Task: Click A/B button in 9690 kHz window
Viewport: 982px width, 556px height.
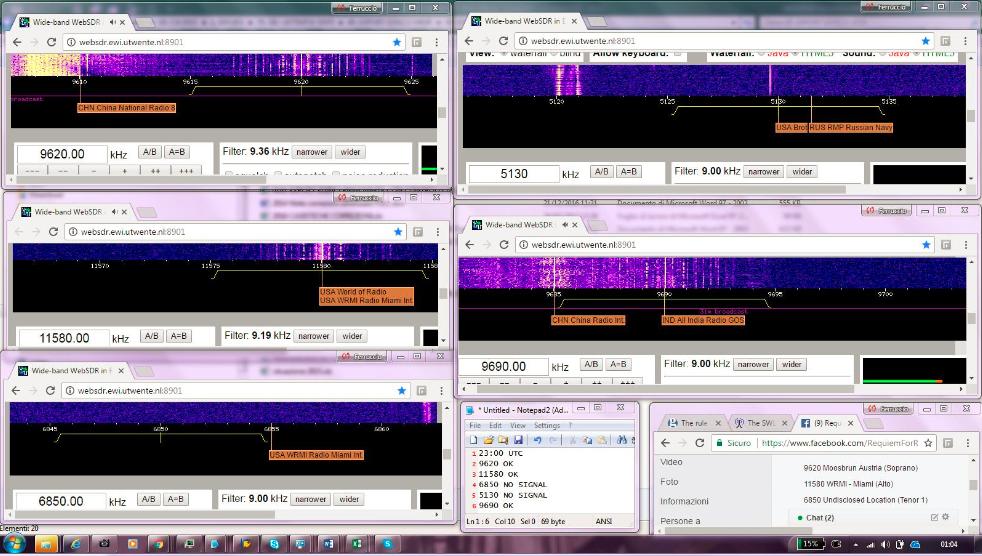Action: pos(591,364)
